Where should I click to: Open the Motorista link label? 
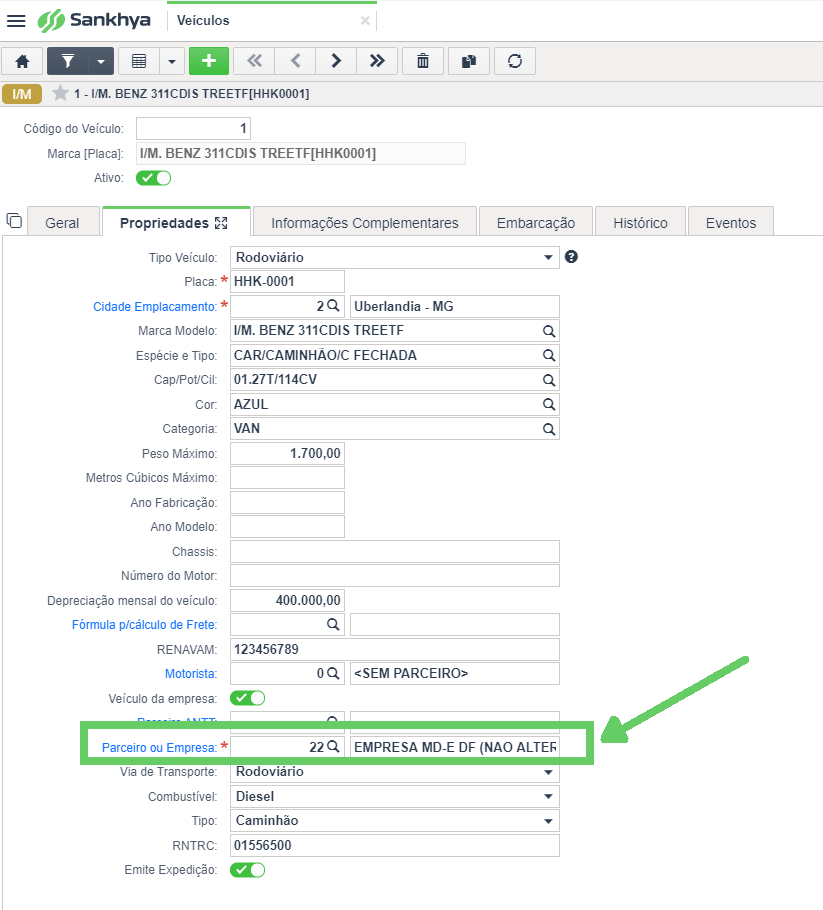191,674
